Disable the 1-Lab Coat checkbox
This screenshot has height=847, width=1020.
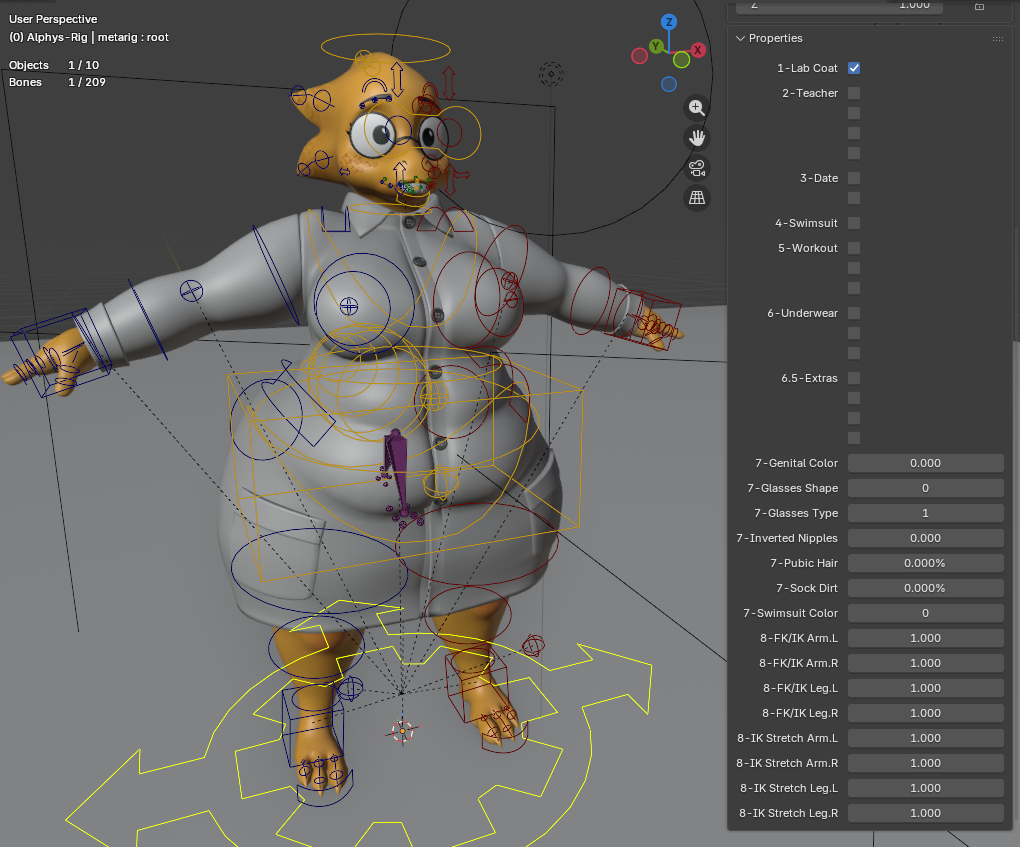click(x=854, y=68)
